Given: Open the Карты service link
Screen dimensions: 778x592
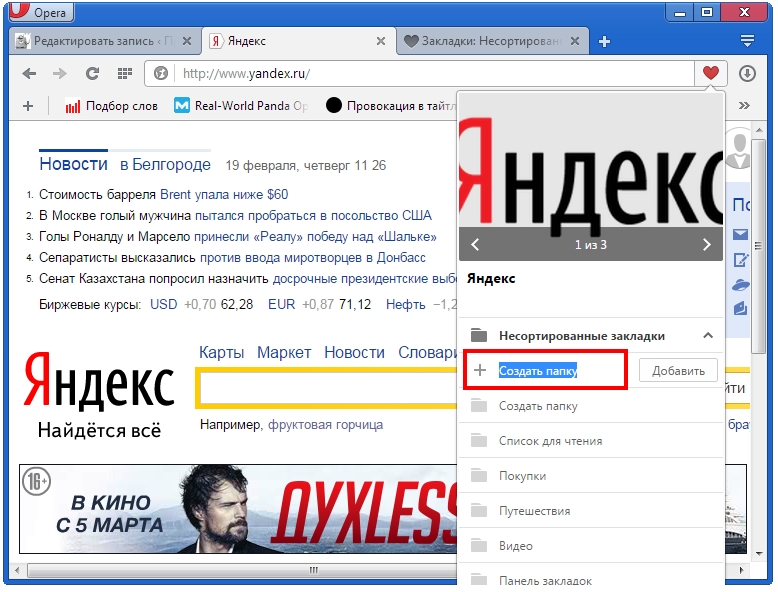Looking at the screenshot, I should coord(221,352).
